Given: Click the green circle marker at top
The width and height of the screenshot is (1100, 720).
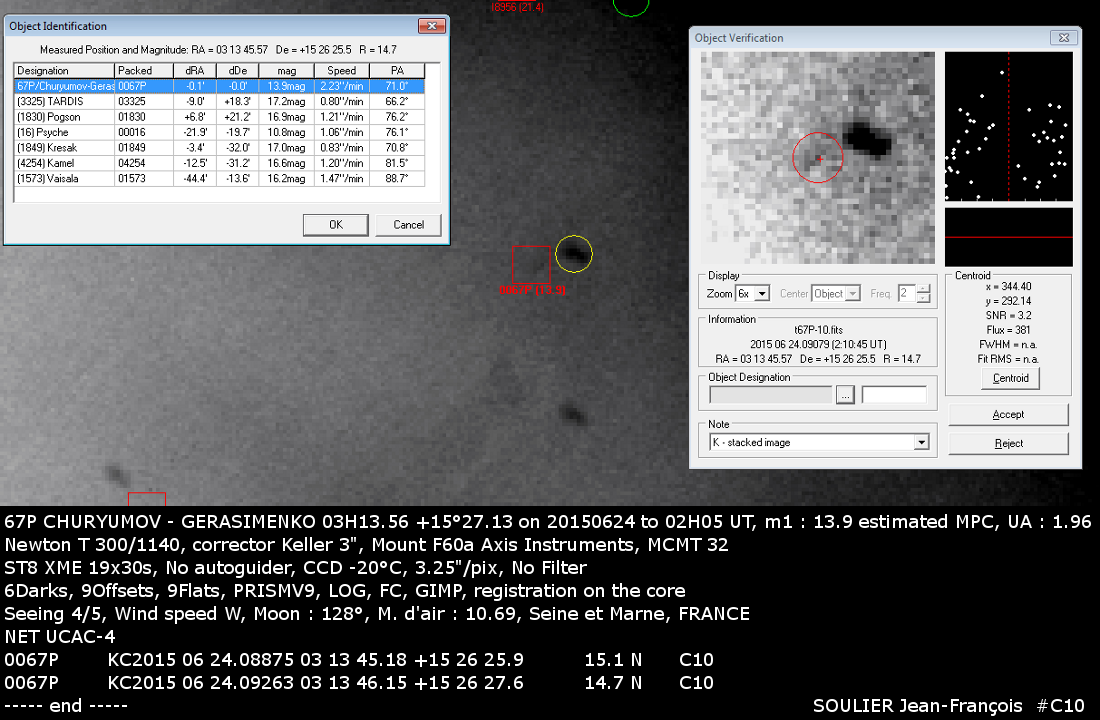Looking at the screenshot, I should click(631, 5).
